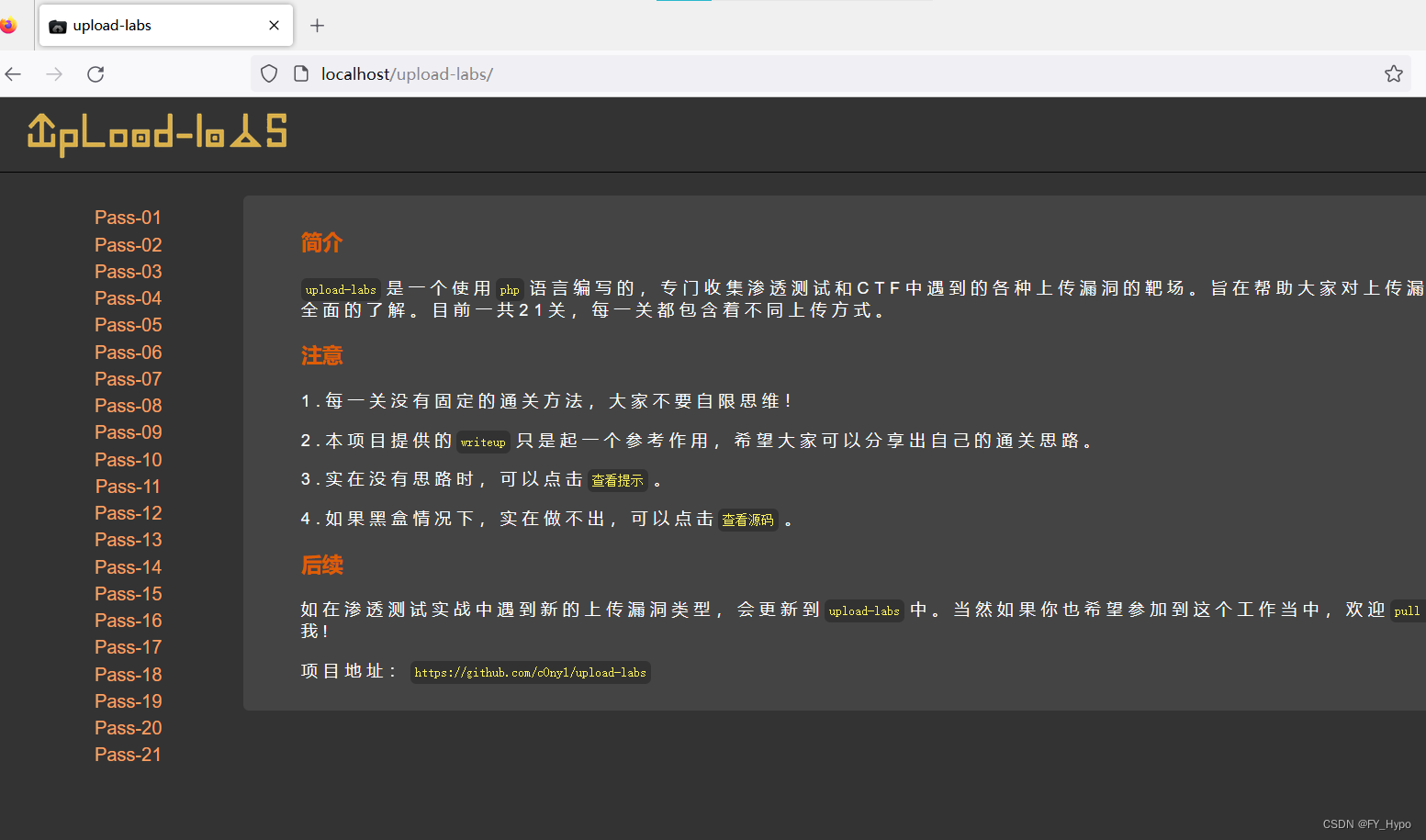This screenshot has width=1426, height=840.
Task: Close the upload-labs tab
Action: pos(274,26)
